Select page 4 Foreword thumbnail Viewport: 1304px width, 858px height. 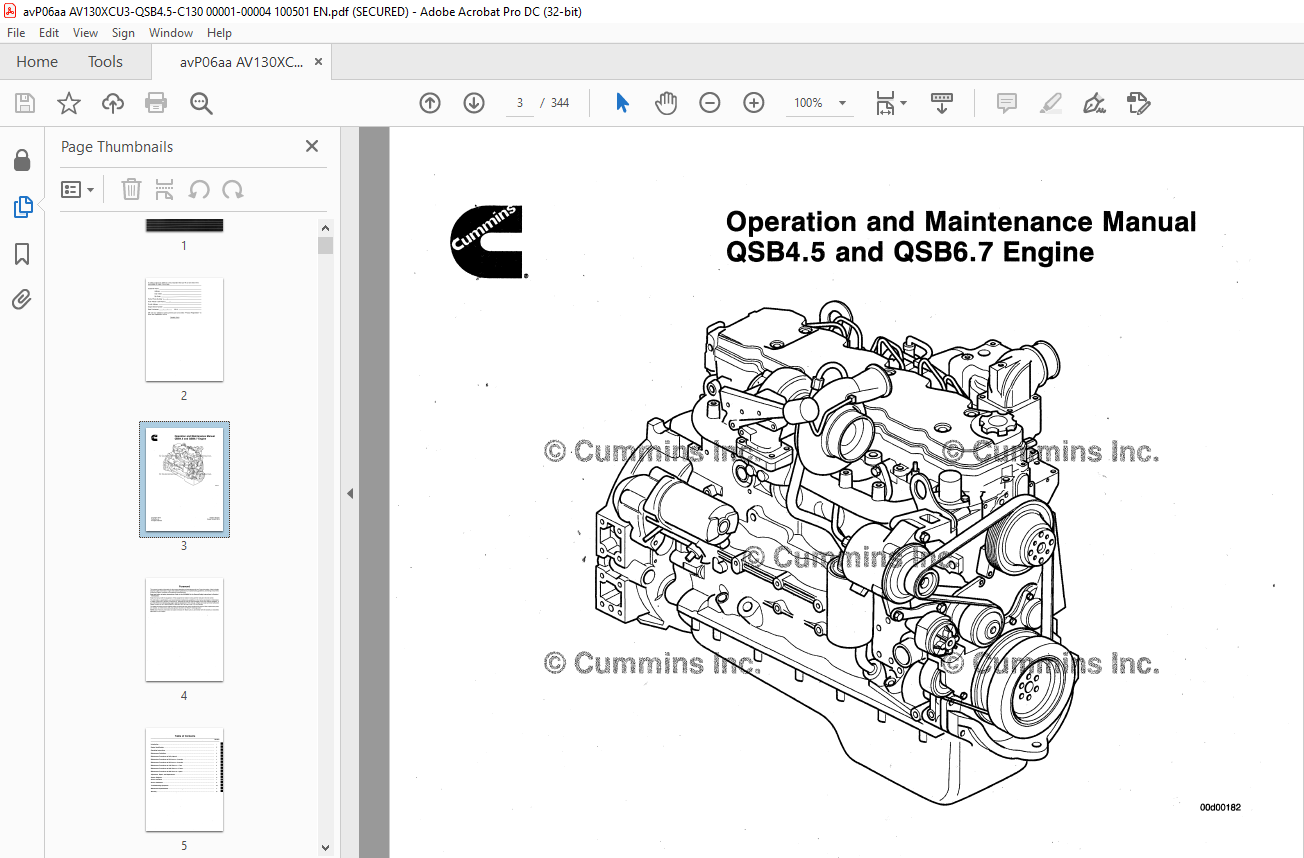click(x=184, y=629)
